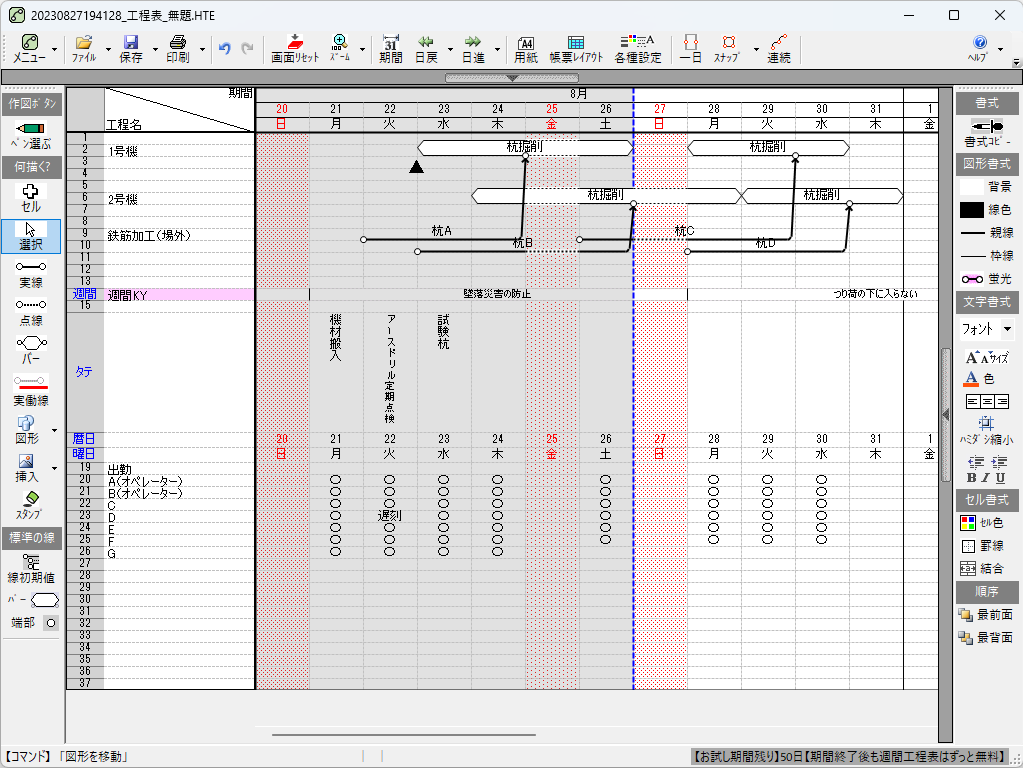Viewport: 1023px width, 768px height.
Task: Click the ファイル folder icon
Action: coord(84,48)
